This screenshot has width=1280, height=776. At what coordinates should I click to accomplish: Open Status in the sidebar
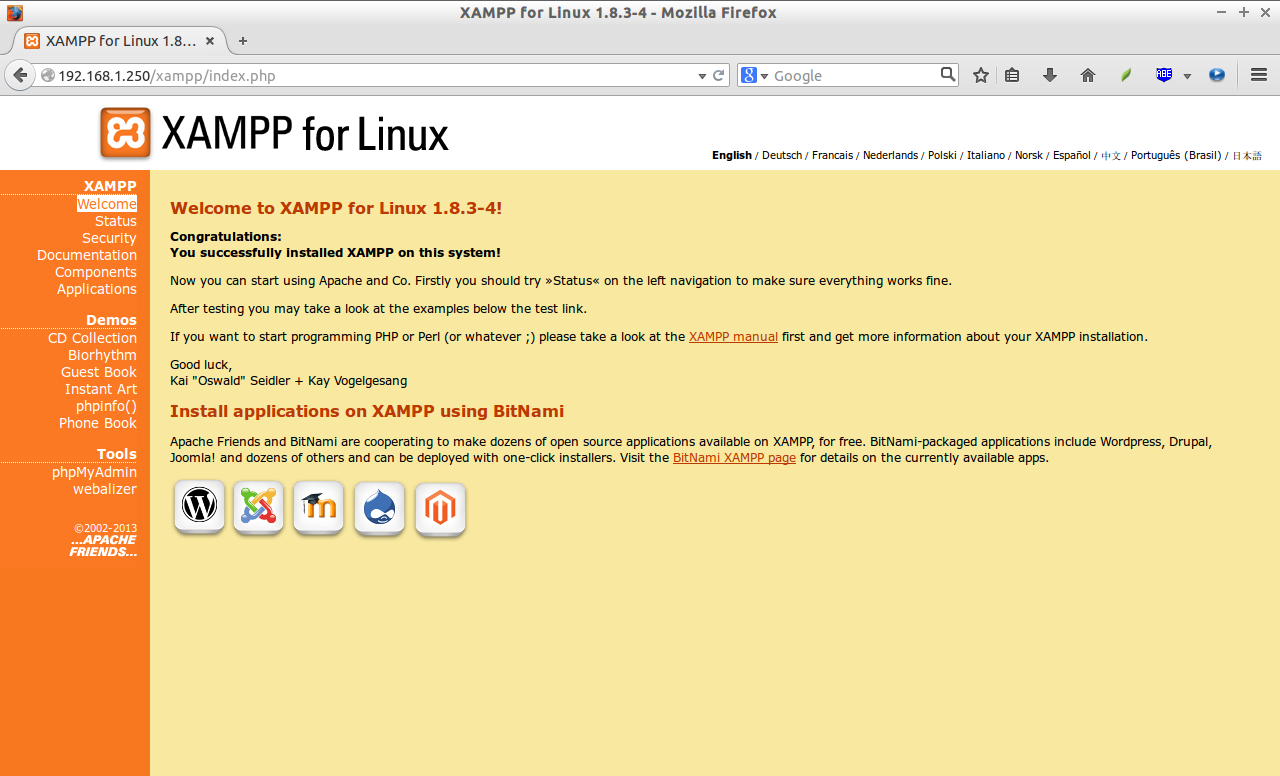[x=116, y=221]
